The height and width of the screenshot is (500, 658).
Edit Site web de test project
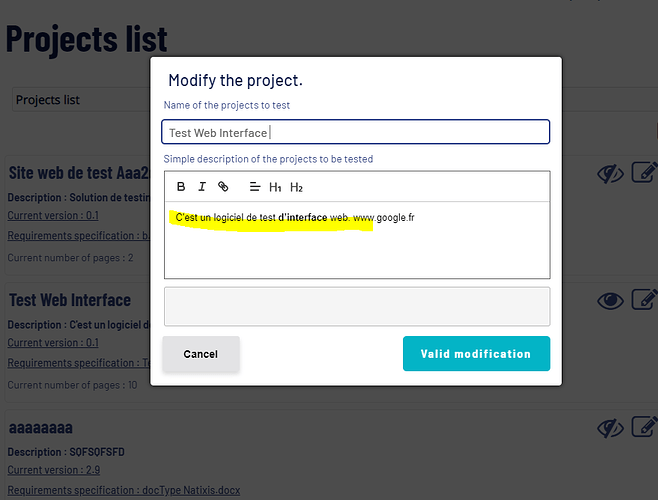point(644,172)
